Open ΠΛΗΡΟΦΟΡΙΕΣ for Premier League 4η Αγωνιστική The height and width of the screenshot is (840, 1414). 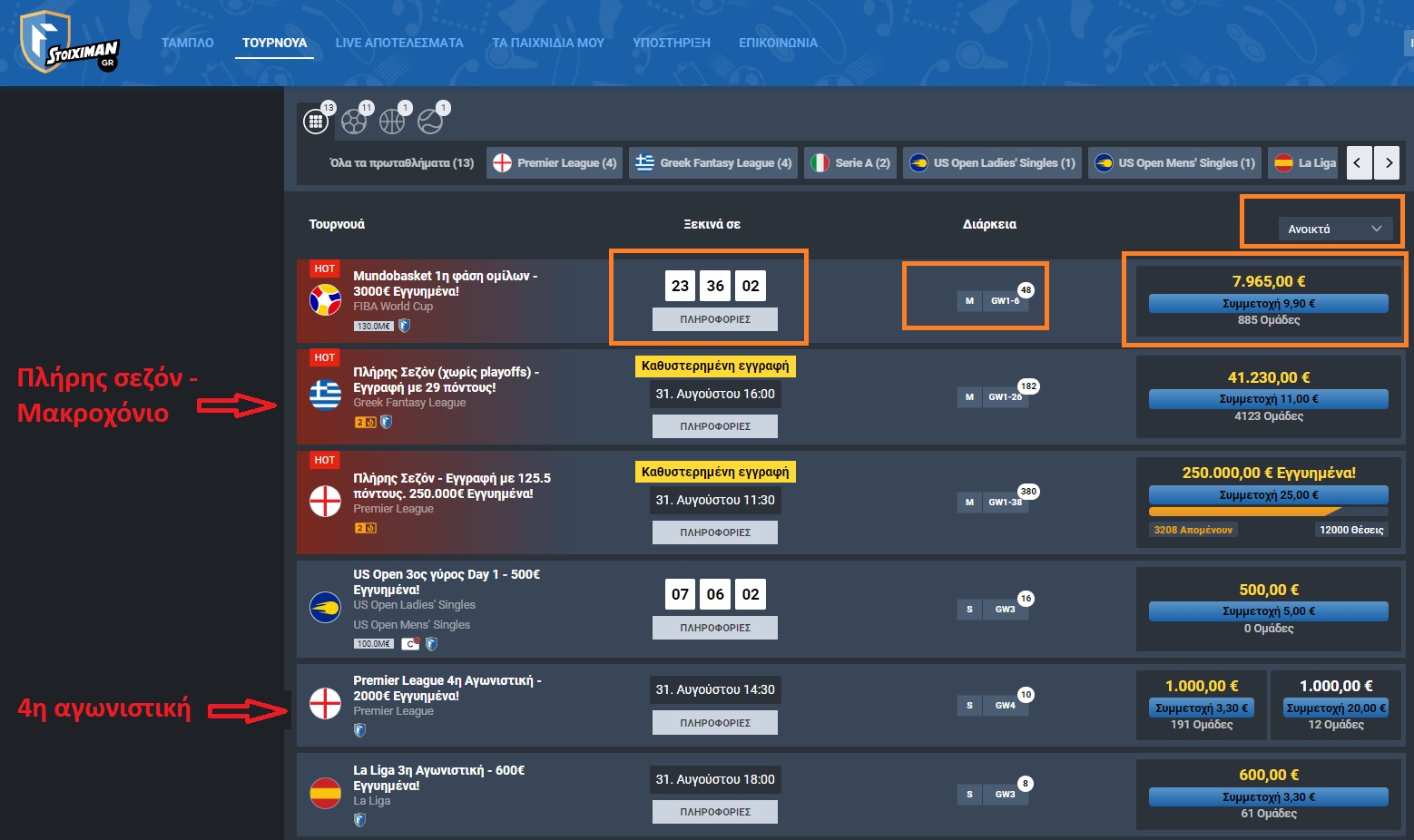click(x=715, y=723)
